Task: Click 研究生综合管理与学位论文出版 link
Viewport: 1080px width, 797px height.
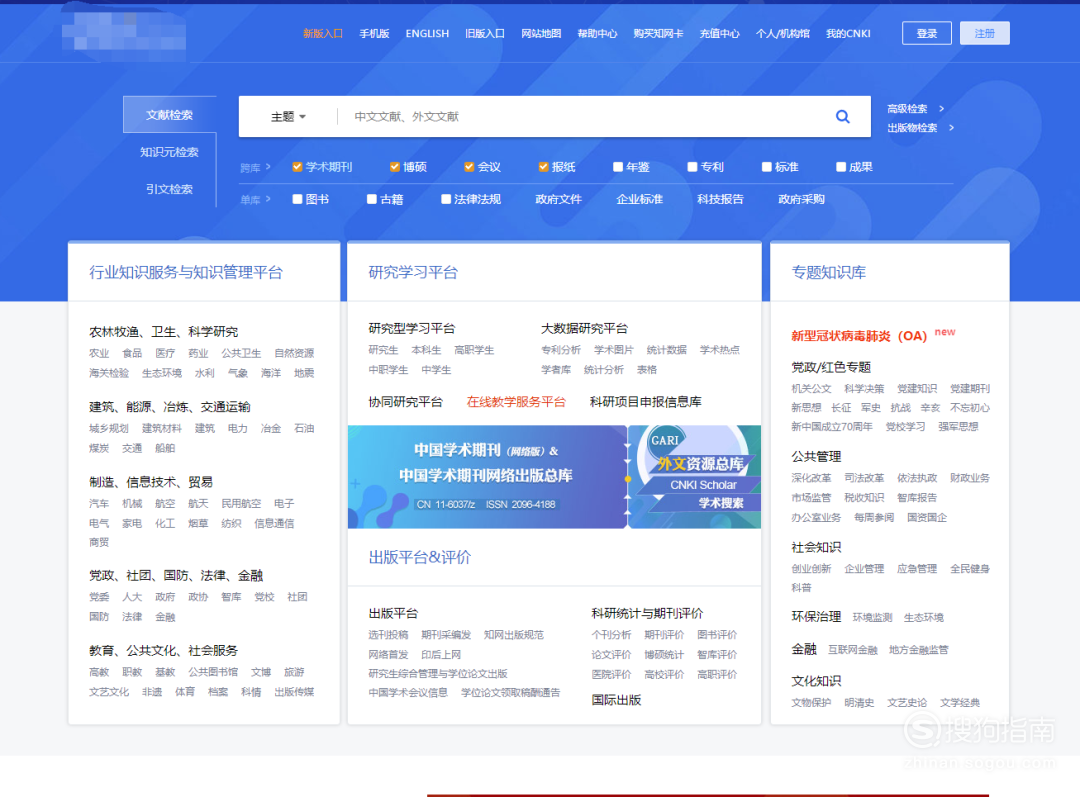Action: [438, 673]
